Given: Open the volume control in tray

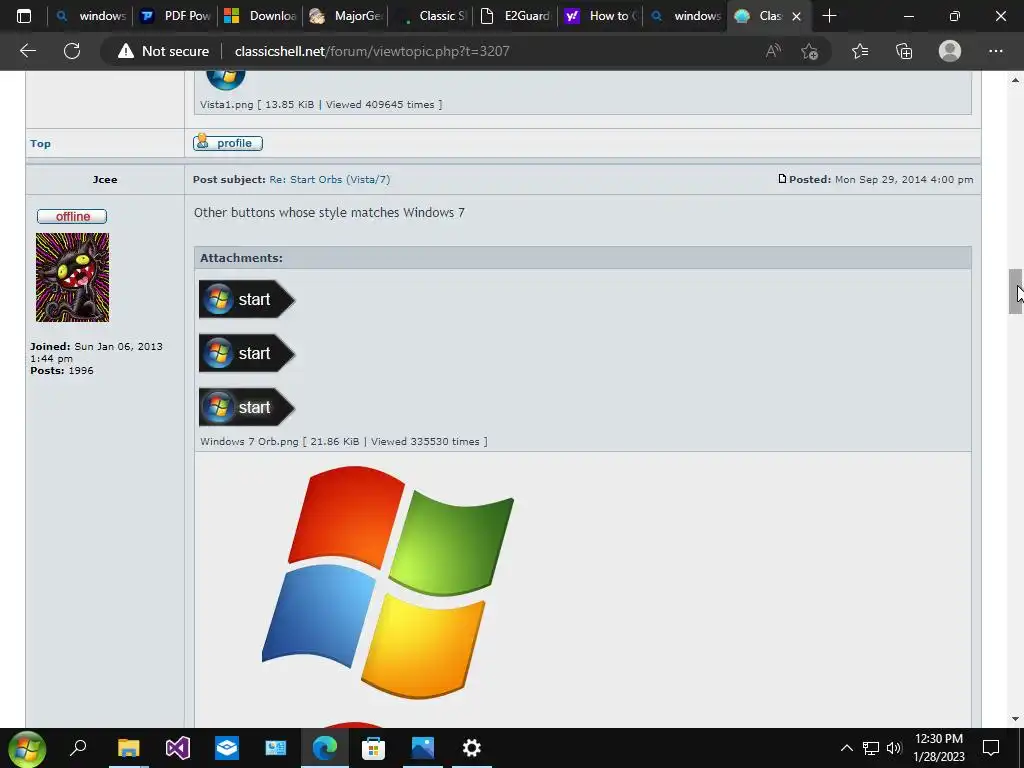Looking at the screenshot, I should (x=894, y=748).
